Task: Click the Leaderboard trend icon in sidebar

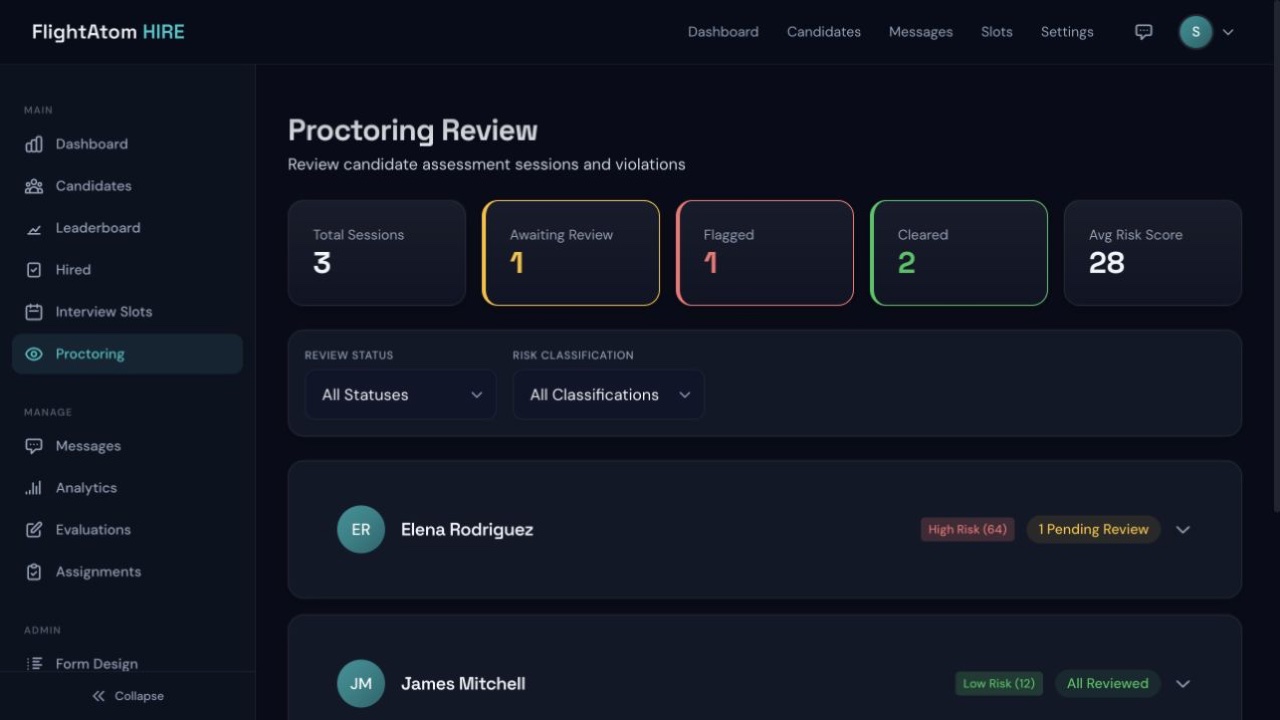Action: point(34,228)
